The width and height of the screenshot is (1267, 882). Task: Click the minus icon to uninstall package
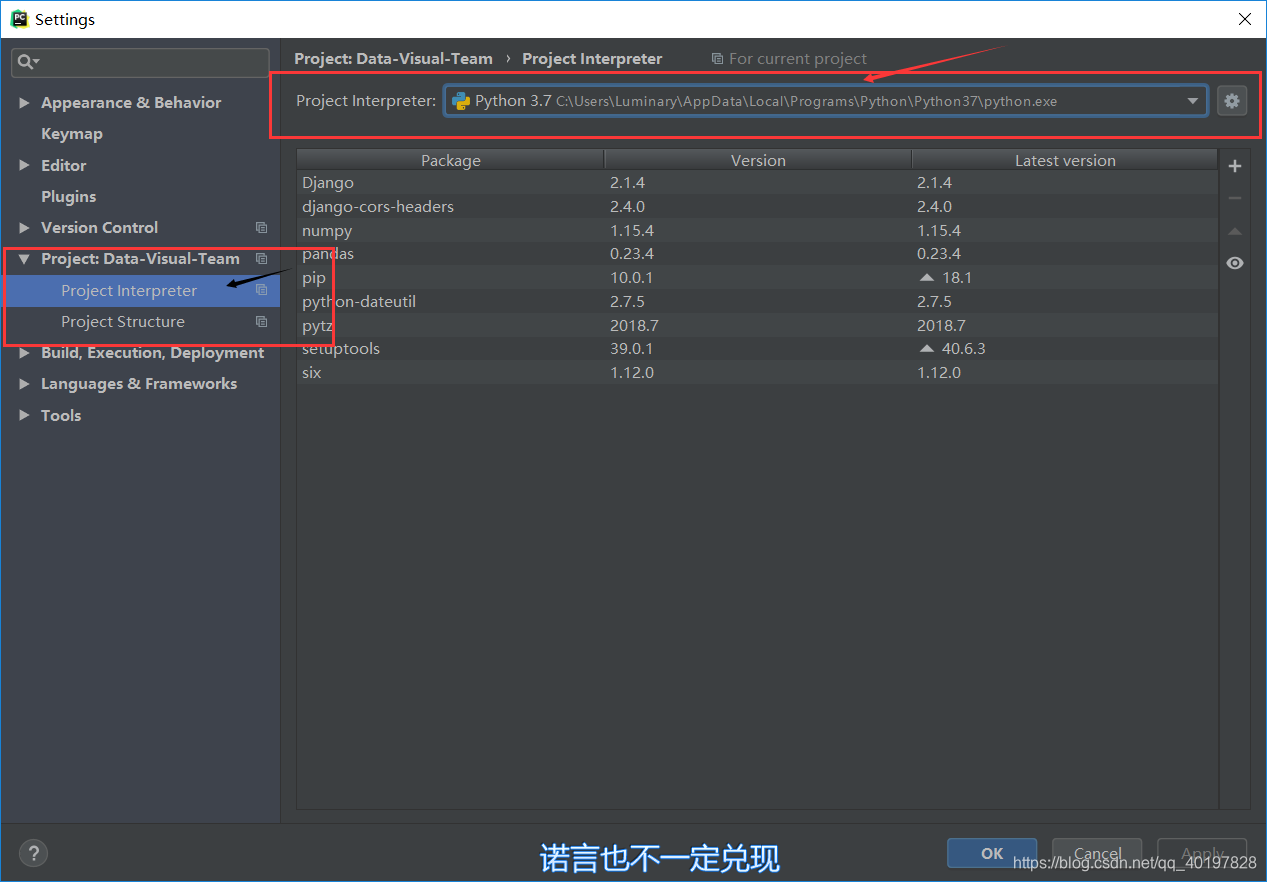(x=1235, y=198)
